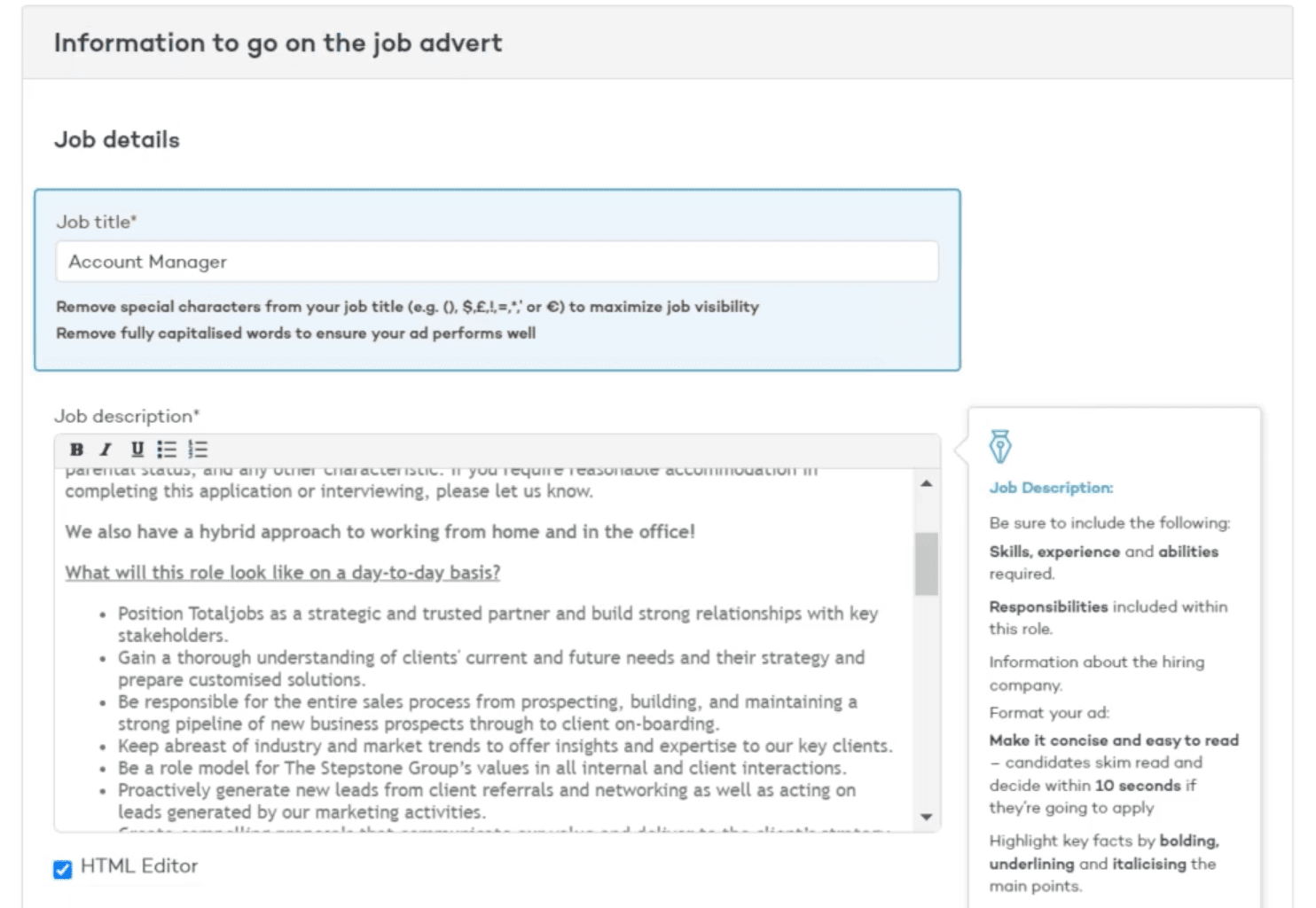
Task: Apply underline formatting in the editor toolbar
Action: (x=136, y=450)
